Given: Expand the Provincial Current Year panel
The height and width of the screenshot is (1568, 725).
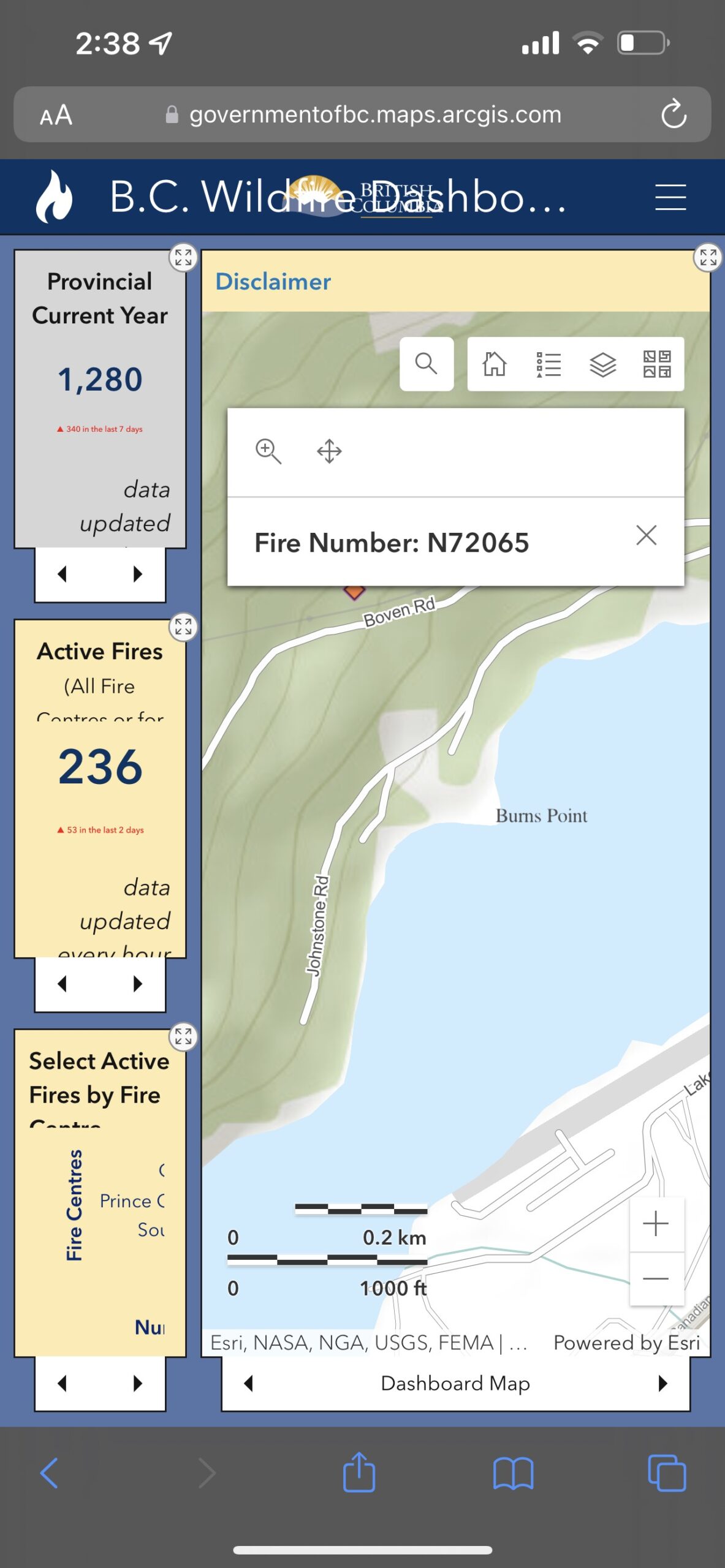Looking at the screenshot, I should pyautogui.click(x=183, y=257).
